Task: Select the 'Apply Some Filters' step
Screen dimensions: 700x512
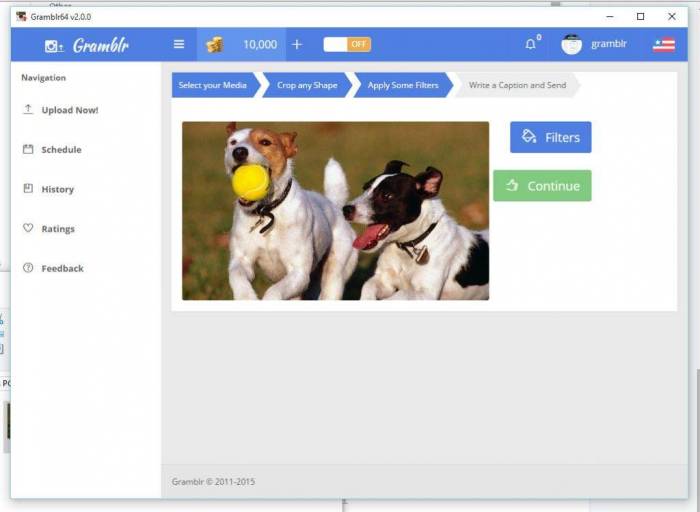Action: click(x=402, y=85)
